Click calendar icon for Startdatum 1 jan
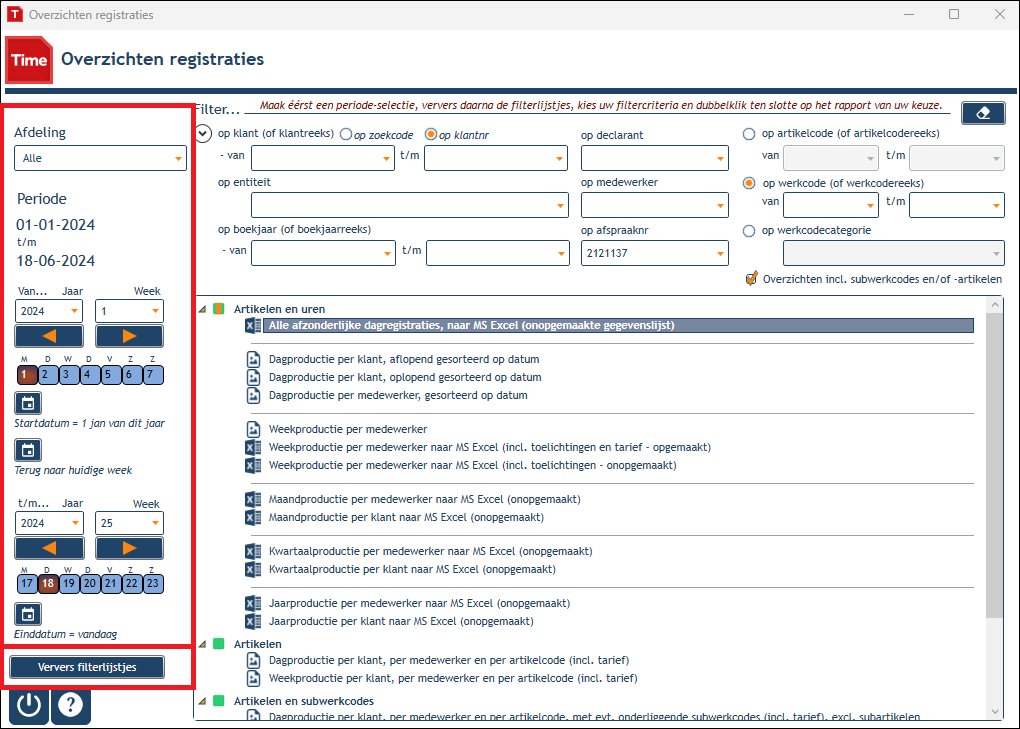 [28, 403]
